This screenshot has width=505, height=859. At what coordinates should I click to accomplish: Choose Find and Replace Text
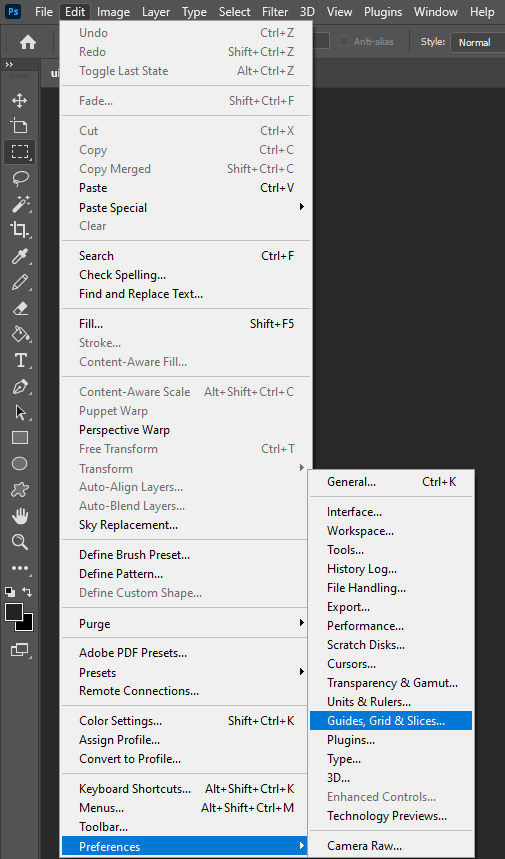[x=186, y=294]
